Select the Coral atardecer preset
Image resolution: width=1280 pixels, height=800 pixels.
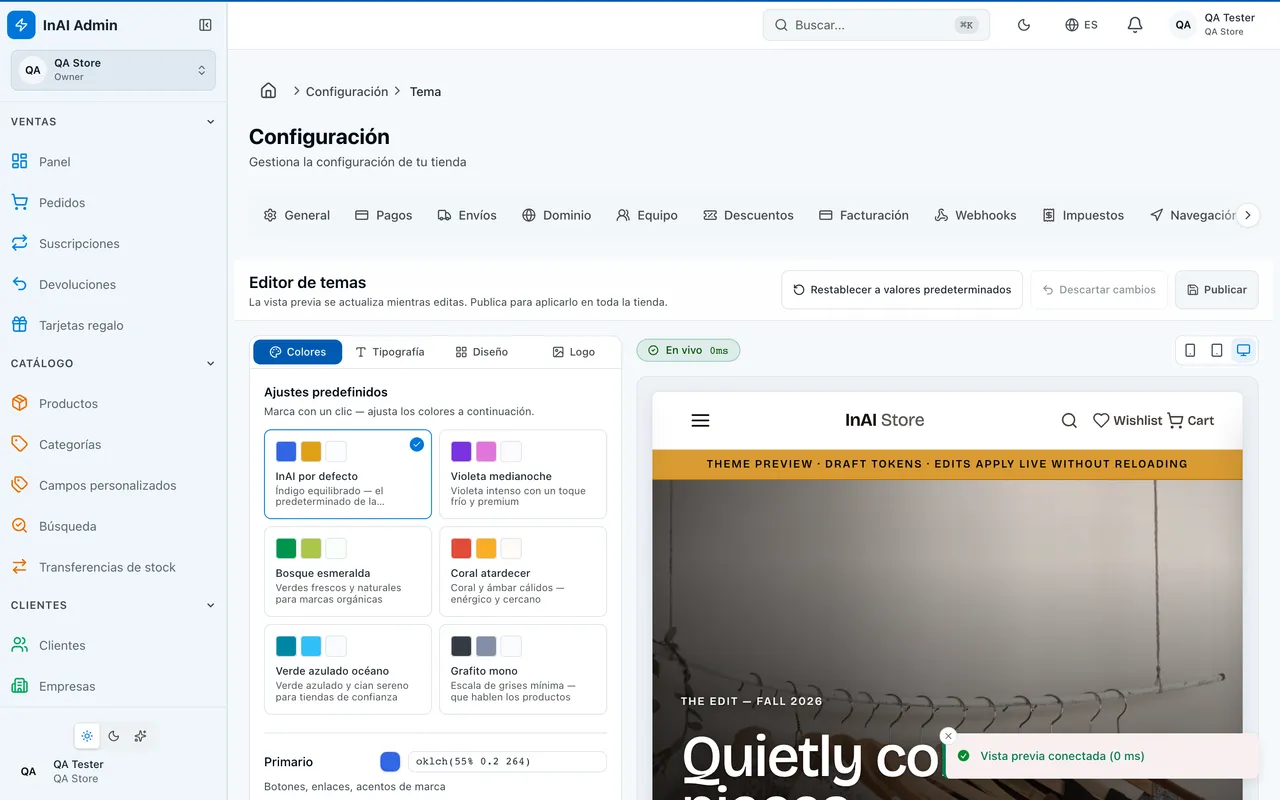(x=523, y=572)
